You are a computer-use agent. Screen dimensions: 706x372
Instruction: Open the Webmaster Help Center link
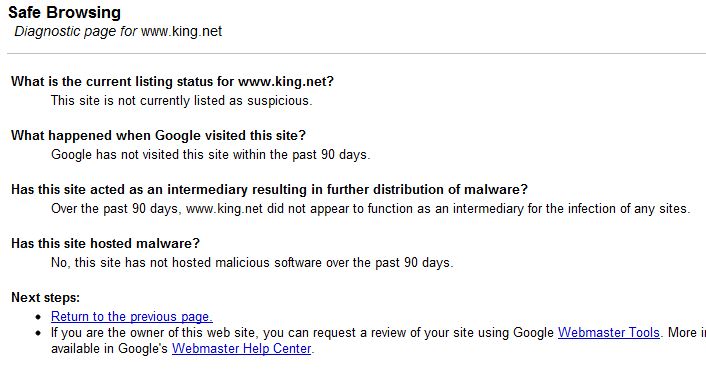point(241,349)
